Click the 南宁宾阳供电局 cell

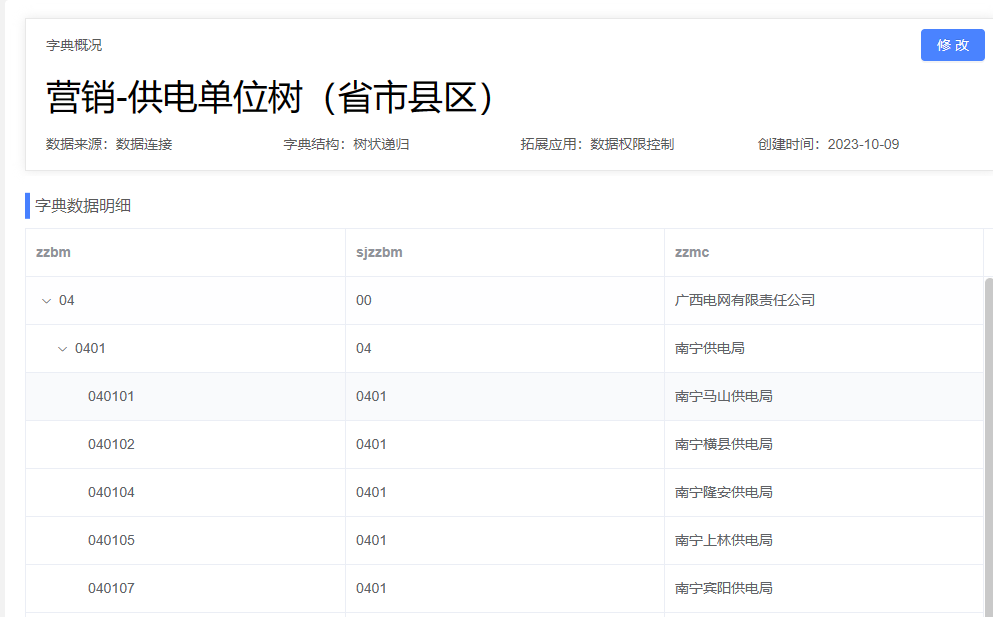724,588
